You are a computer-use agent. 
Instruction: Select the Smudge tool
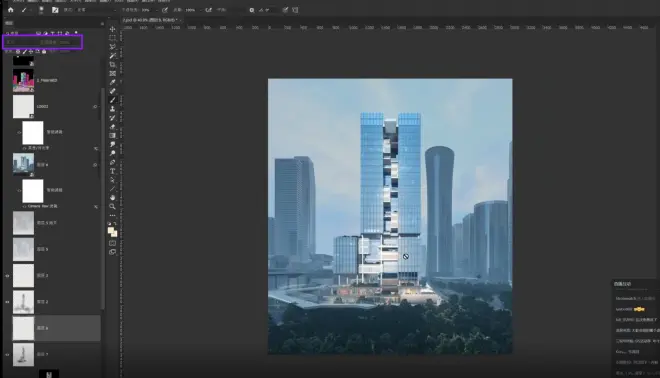(x=112, y=144)
